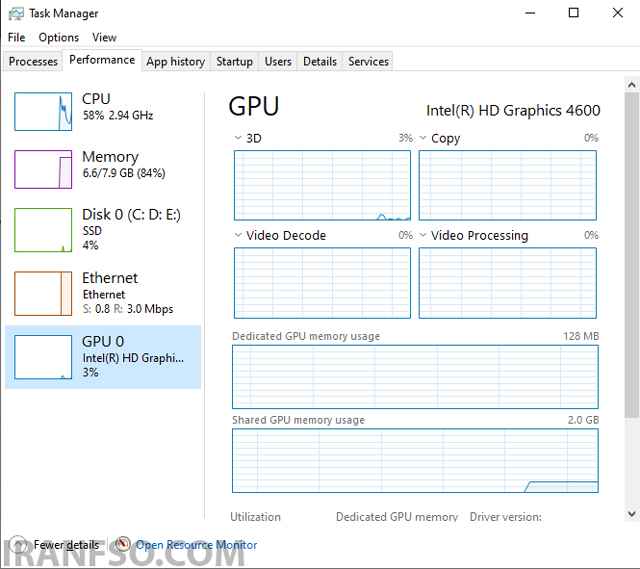
Task: Click the Shared GPU memory usage graph
Action: pos(415,460)
